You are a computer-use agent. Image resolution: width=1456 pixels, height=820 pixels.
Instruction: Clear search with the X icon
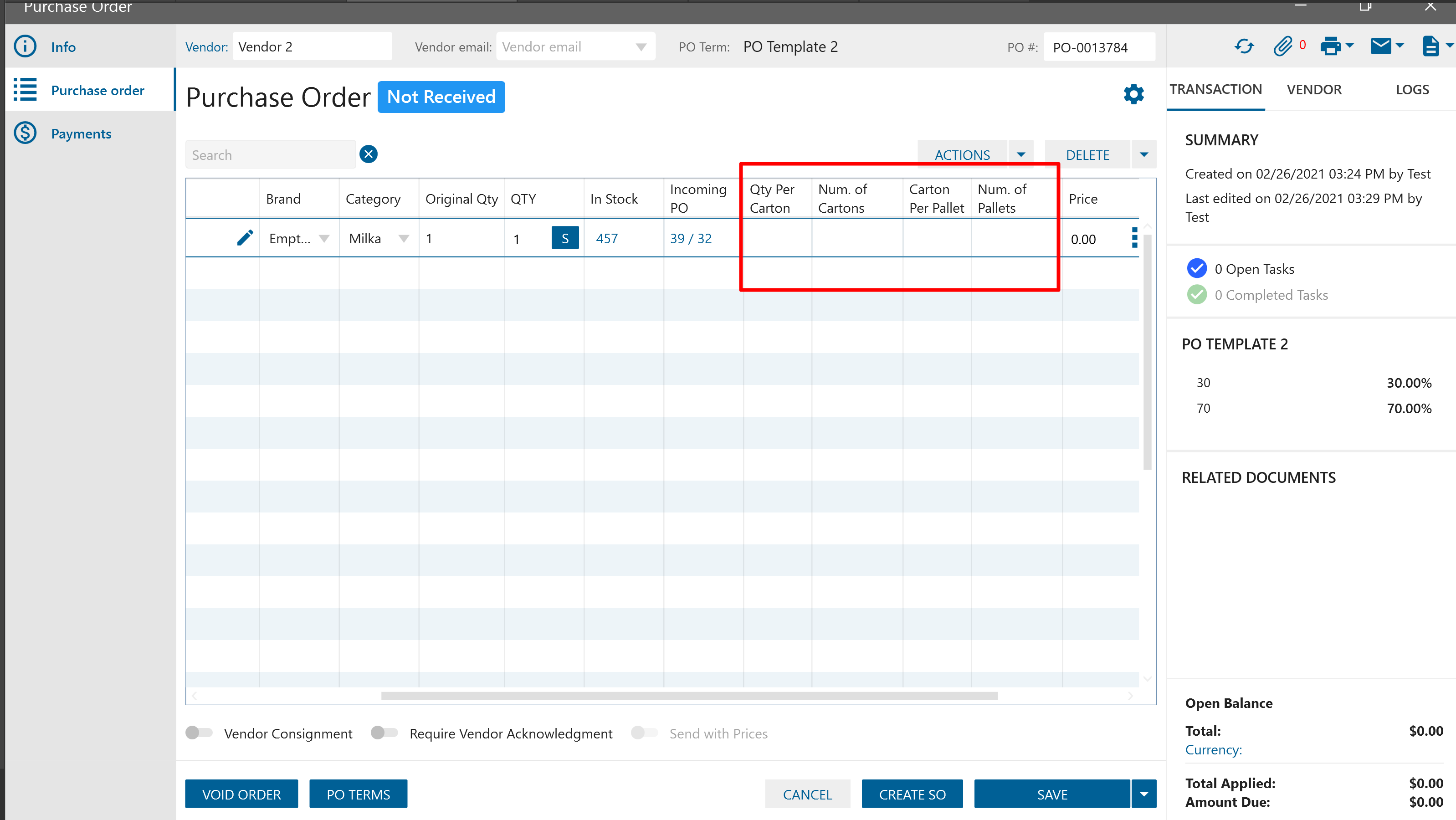369,154
